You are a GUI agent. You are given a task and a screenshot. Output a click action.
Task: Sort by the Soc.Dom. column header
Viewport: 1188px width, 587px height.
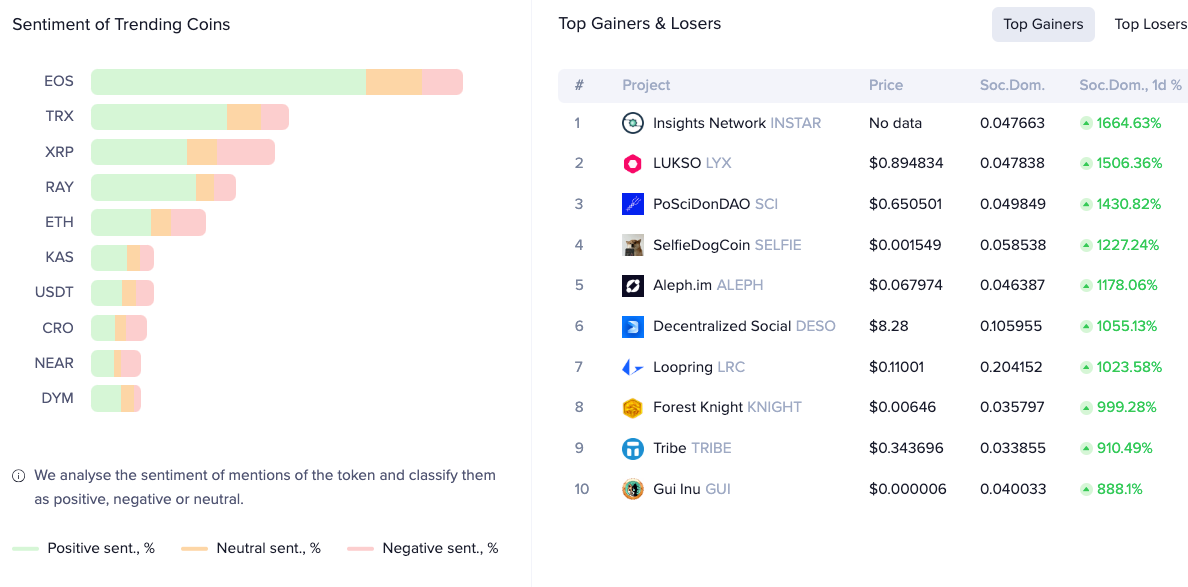point(1012,85)
